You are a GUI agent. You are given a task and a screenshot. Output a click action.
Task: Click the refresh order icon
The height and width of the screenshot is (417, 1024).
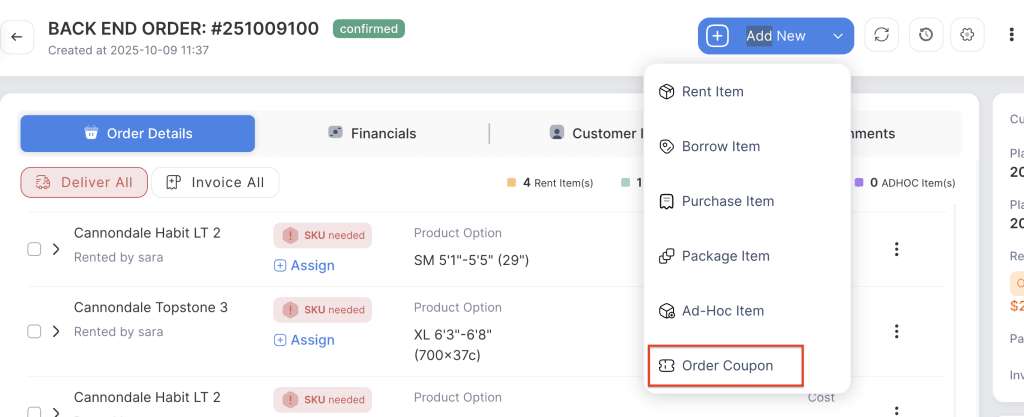coord(881,35)
